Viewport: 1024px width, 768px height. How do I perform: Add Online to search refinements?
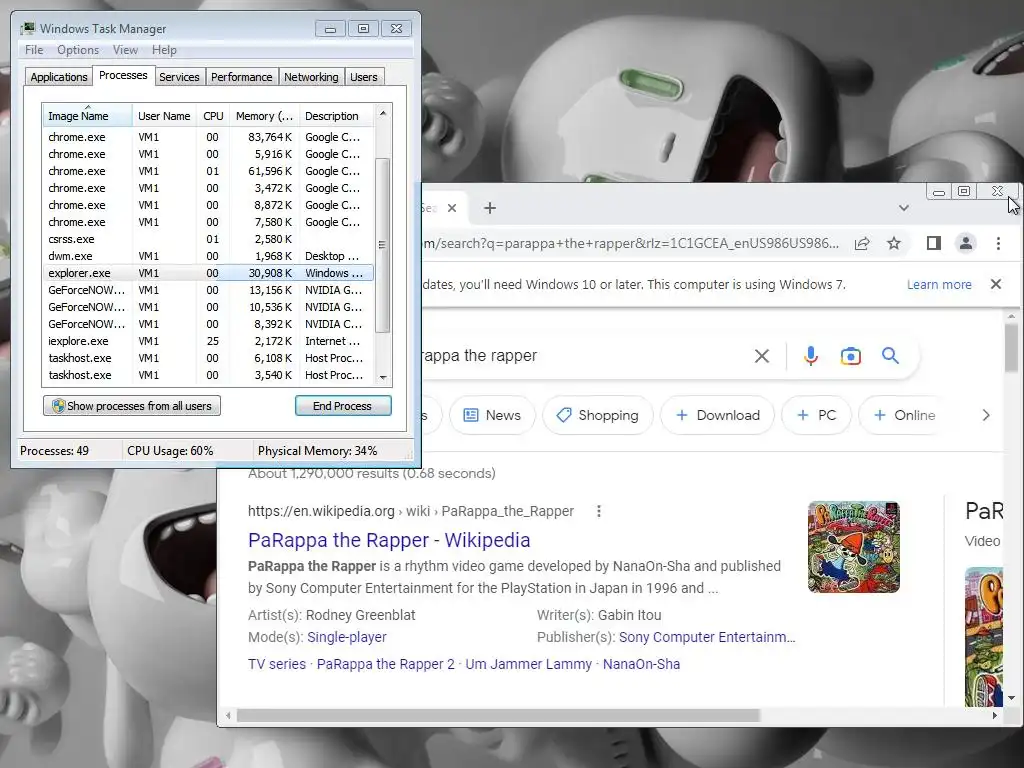[904, 415]
